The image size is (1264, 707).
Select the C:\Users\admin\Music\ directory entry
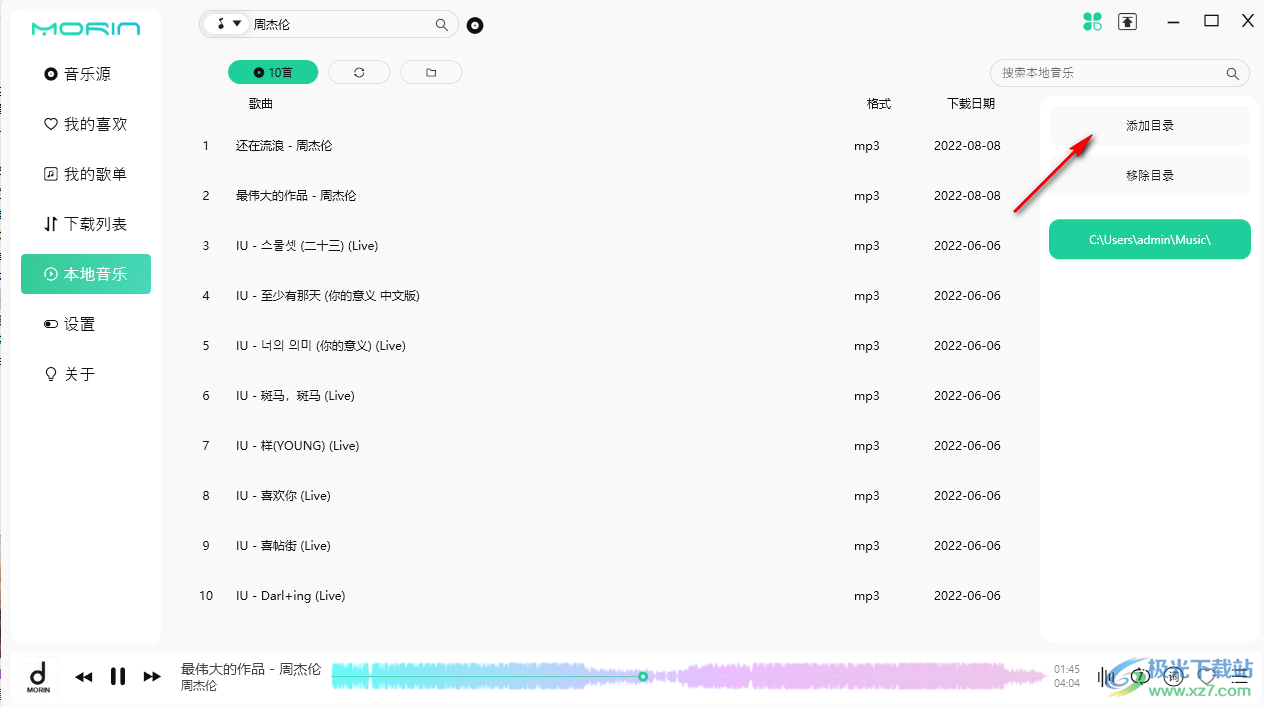coord(1148,239)
